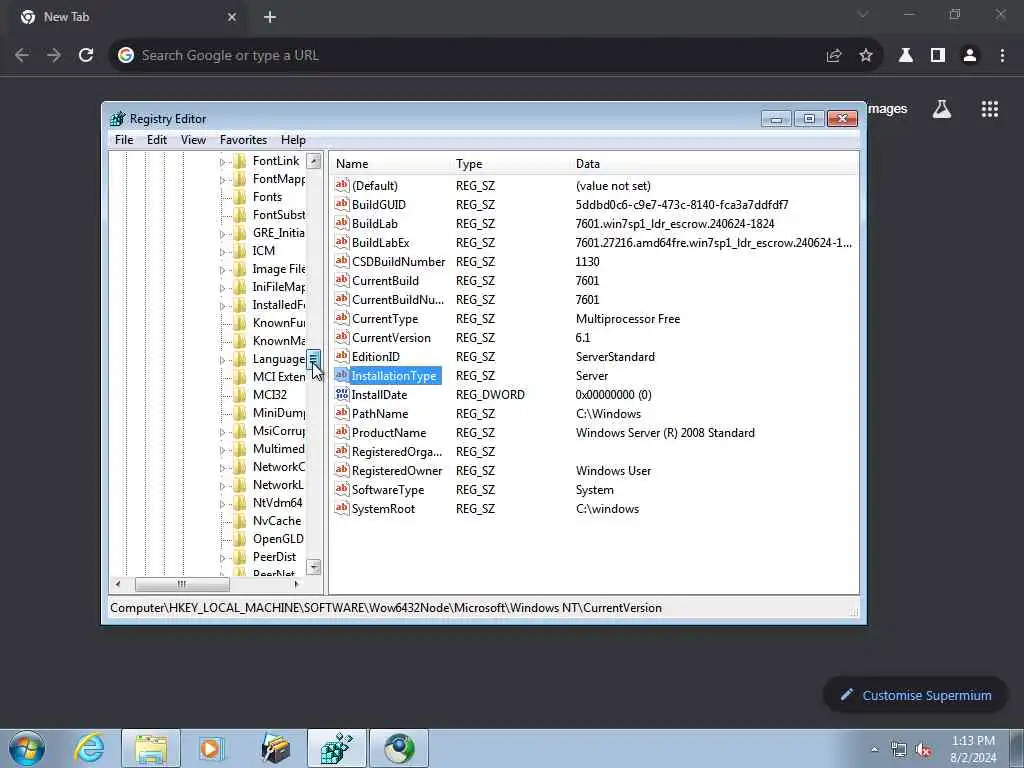Expand the FontLink registry key
The image size is (1024, 768).
pos(222,162)
